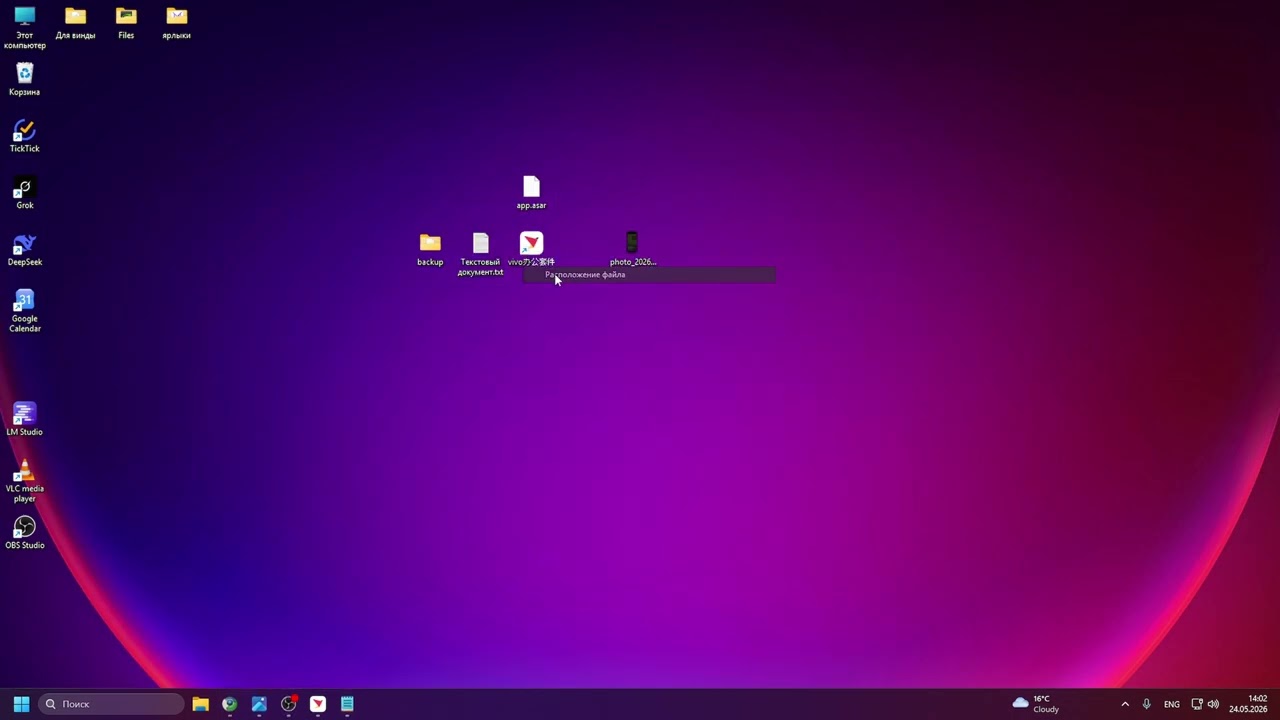The image size is (1280, 720).
Task: Select the VLC media player shortcut
Action: (x=25, y=481)
